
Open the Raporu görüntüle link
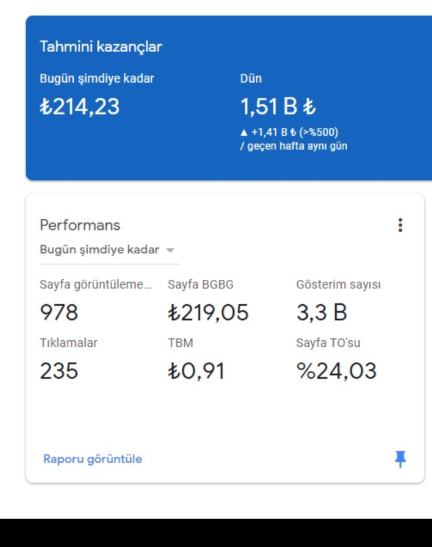click(x=92, y=459)
